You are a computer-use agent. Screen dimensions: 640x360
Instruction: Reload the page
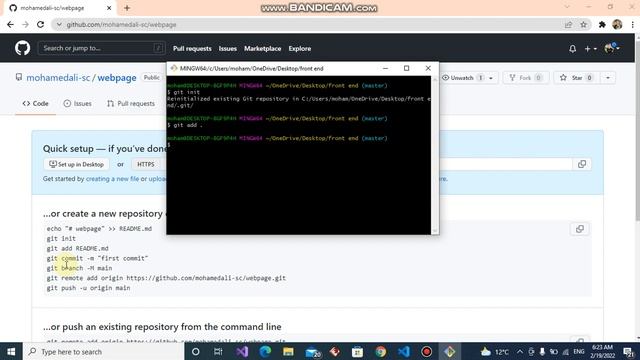[x=40, y=24]
